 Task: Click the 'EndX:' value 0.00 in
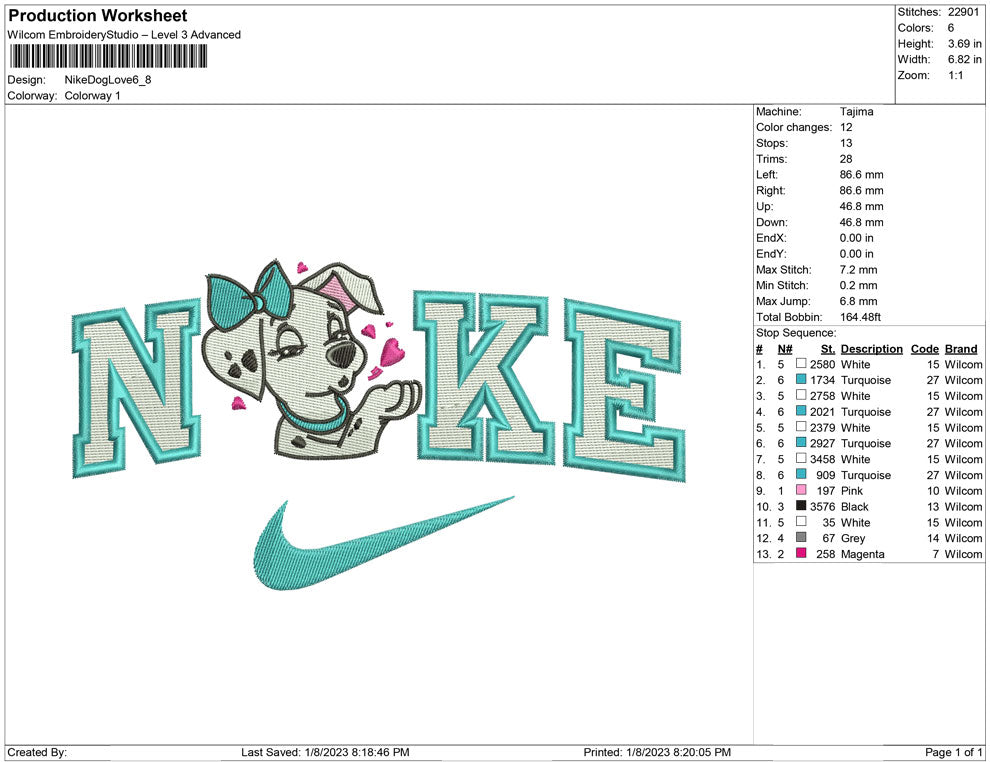(856, 237)
